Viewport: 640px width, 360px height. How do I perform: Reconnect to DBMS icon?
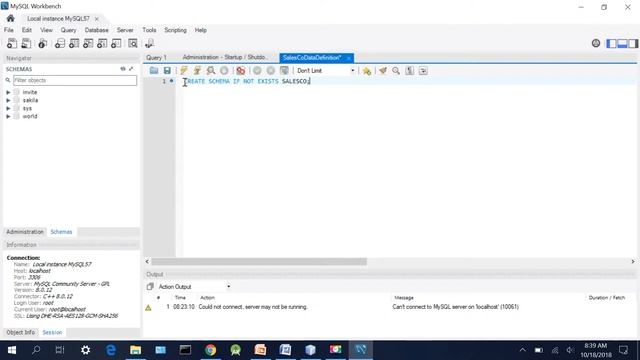(149, 43)
